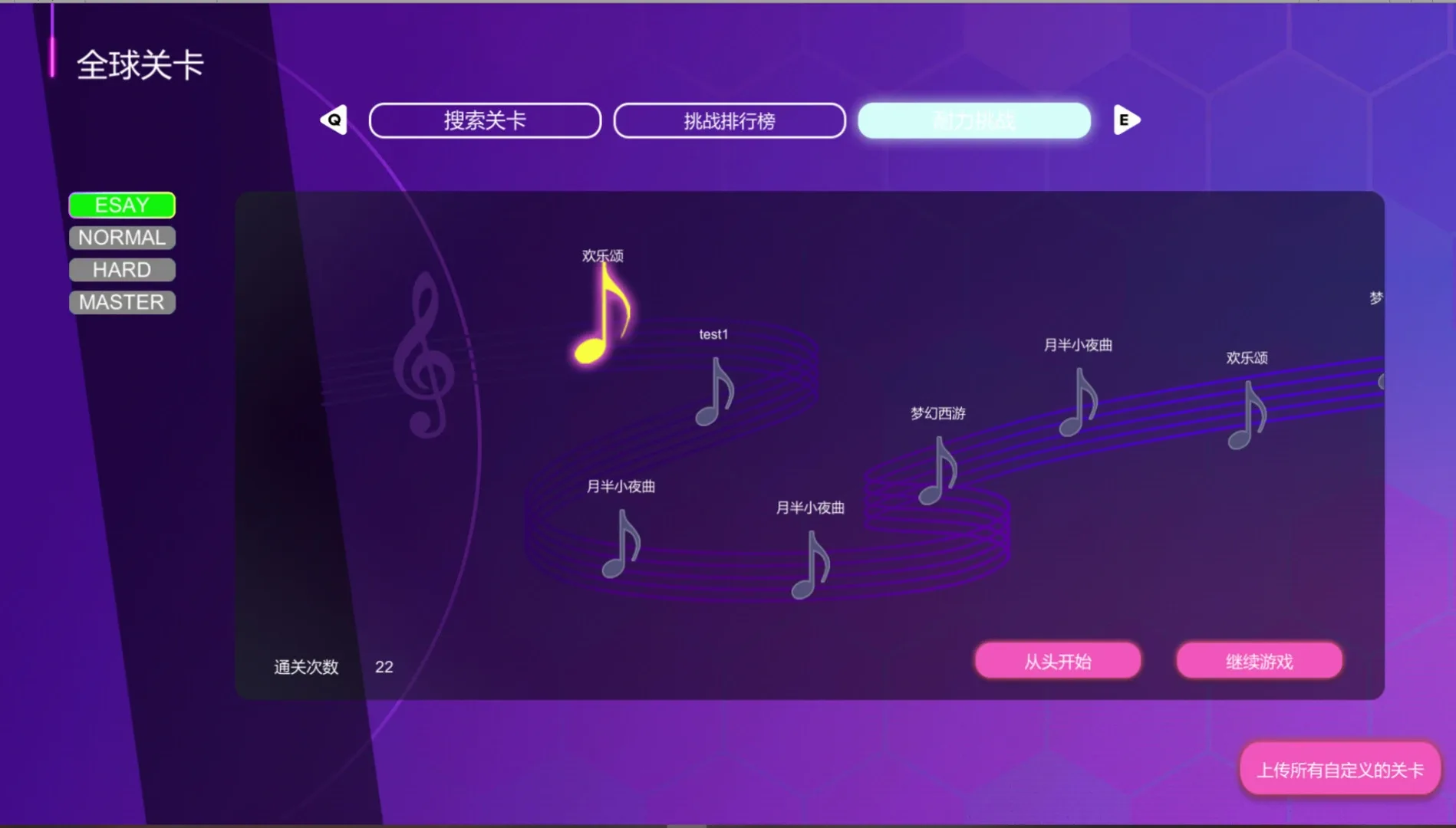Image resolution: width=1456 pixels, height=828 pixels.
Task: Click 上传所有自定义的关卡 button
Action: [x=1339, y=770]
